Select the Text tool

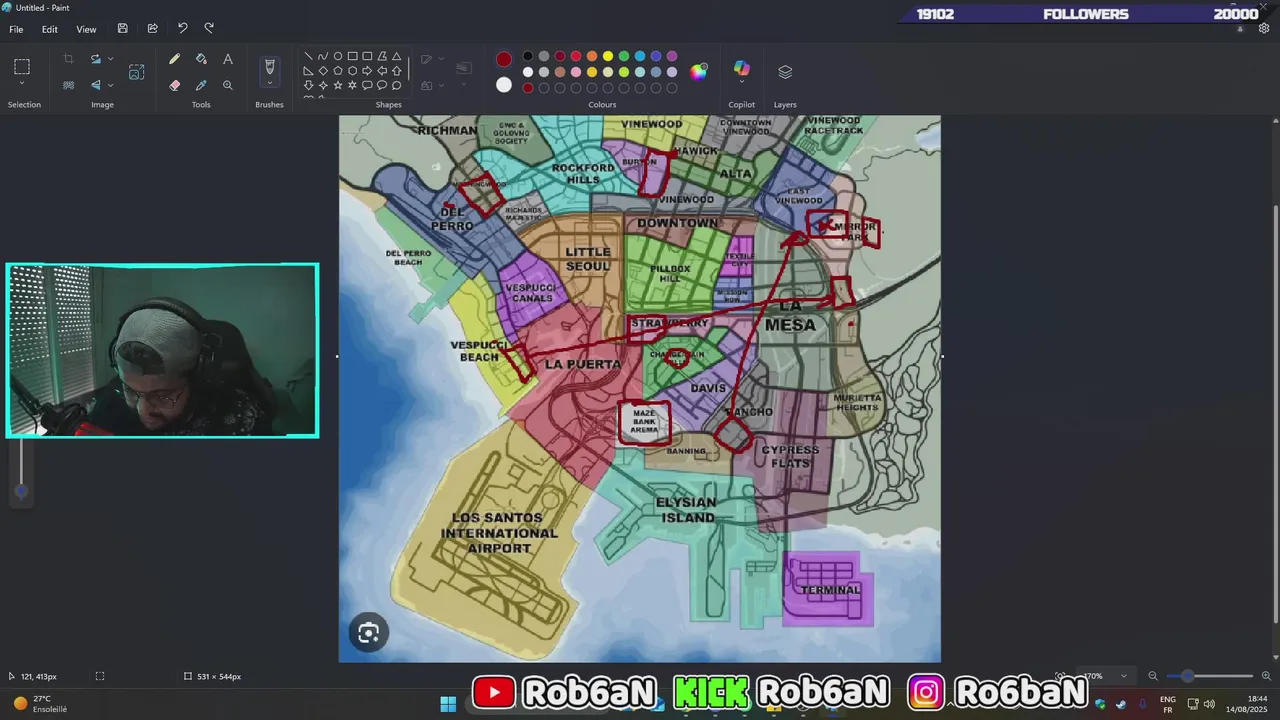point(228,60)
